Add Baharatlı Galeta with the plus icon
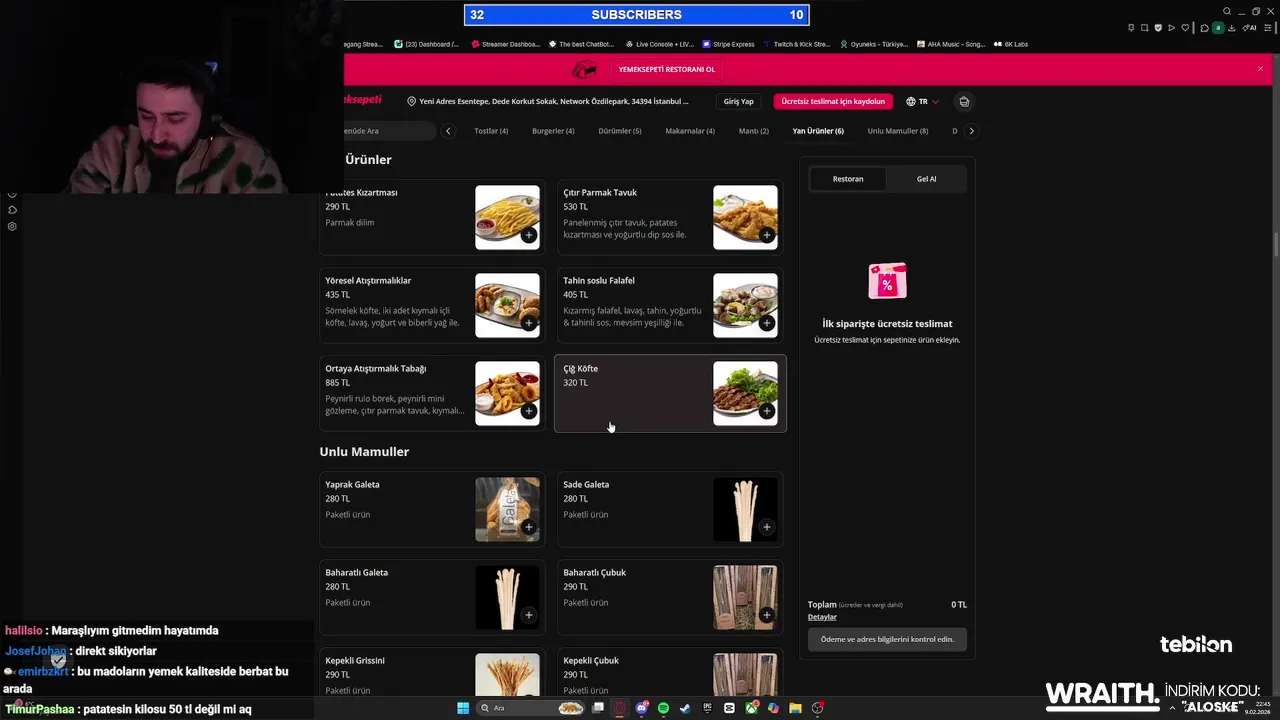 528,615
